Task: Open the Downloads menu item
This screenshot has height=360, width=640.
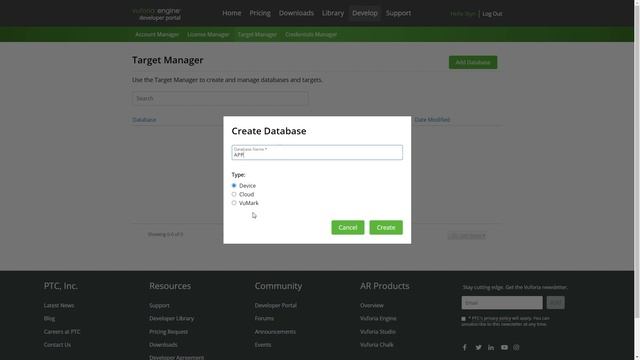Action: point(296,13)
